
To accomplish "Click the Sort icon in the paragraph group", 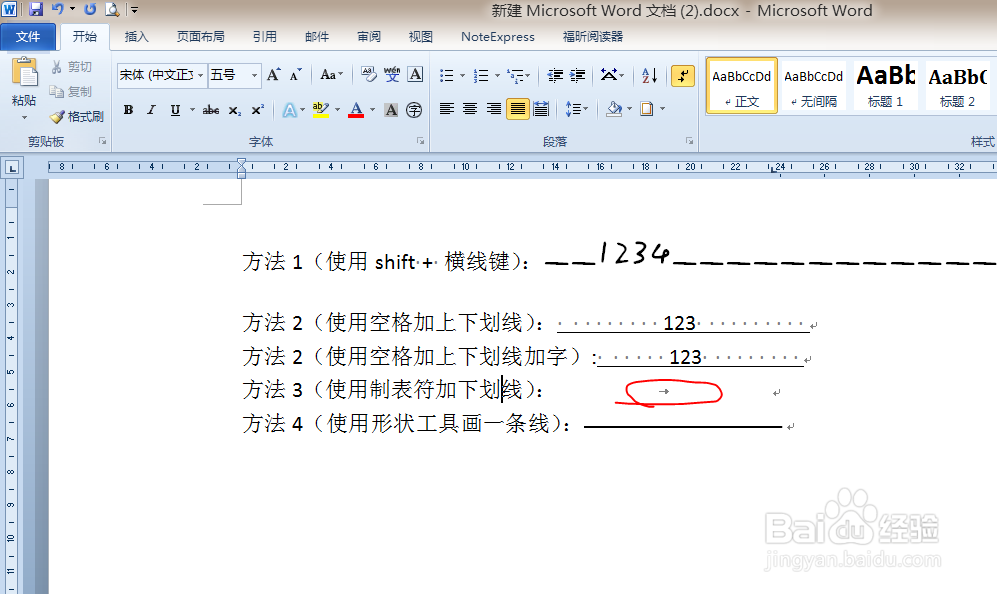I will tap(649, 75).
